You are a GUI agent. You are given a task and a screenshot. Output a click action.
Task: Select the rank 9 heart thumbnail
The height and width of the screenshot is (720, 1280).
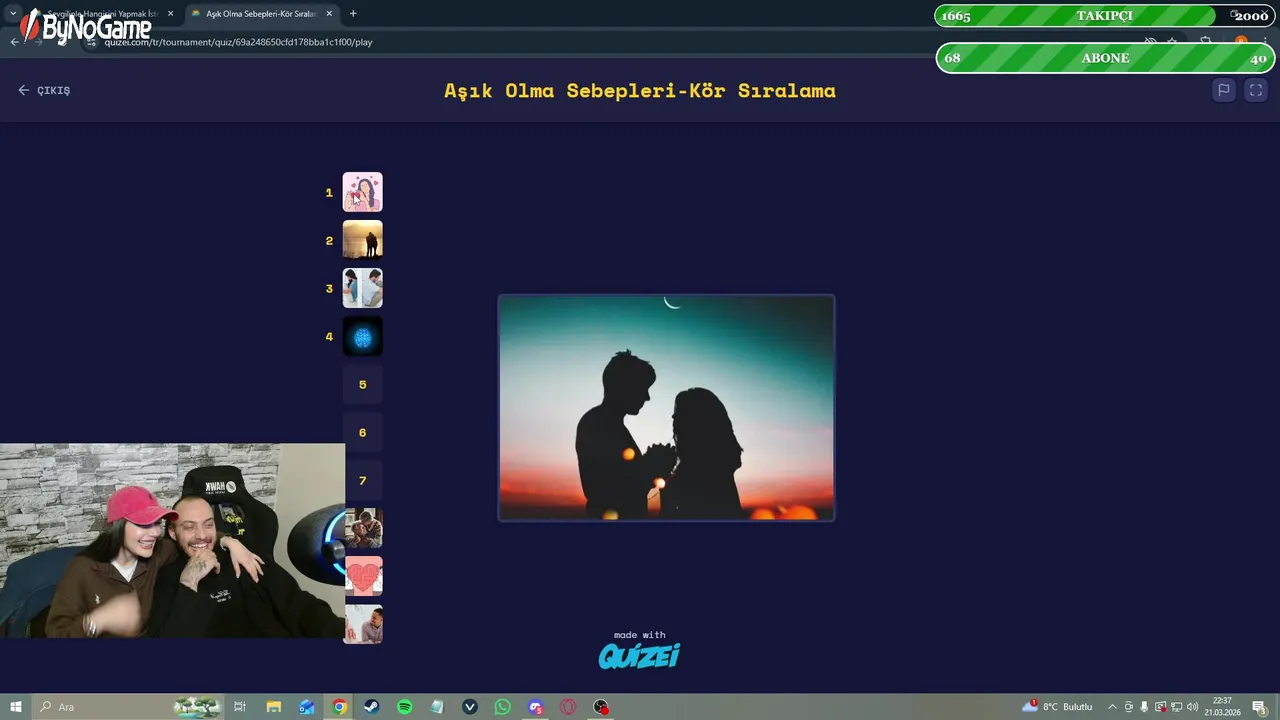(363, 576)
